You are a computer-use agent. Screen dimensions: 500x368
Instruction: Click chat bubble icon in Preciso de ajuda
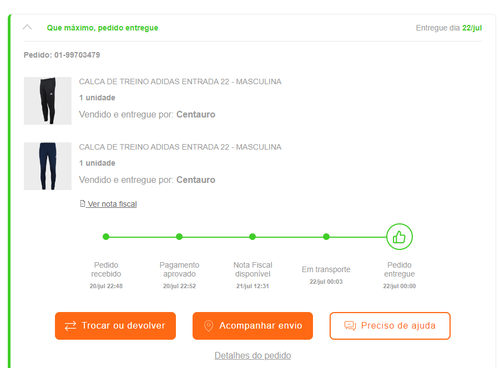pyautogui.click(x=350, y=326)
